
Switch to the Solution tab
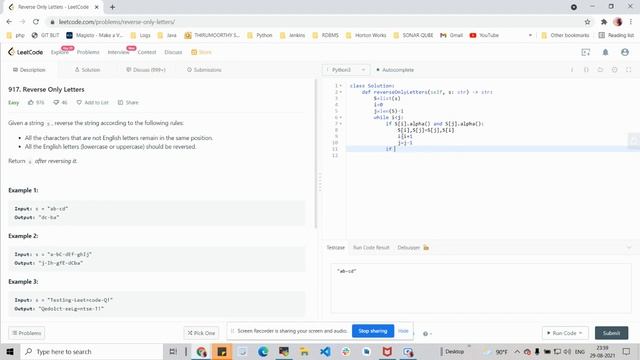pos(87,70)
